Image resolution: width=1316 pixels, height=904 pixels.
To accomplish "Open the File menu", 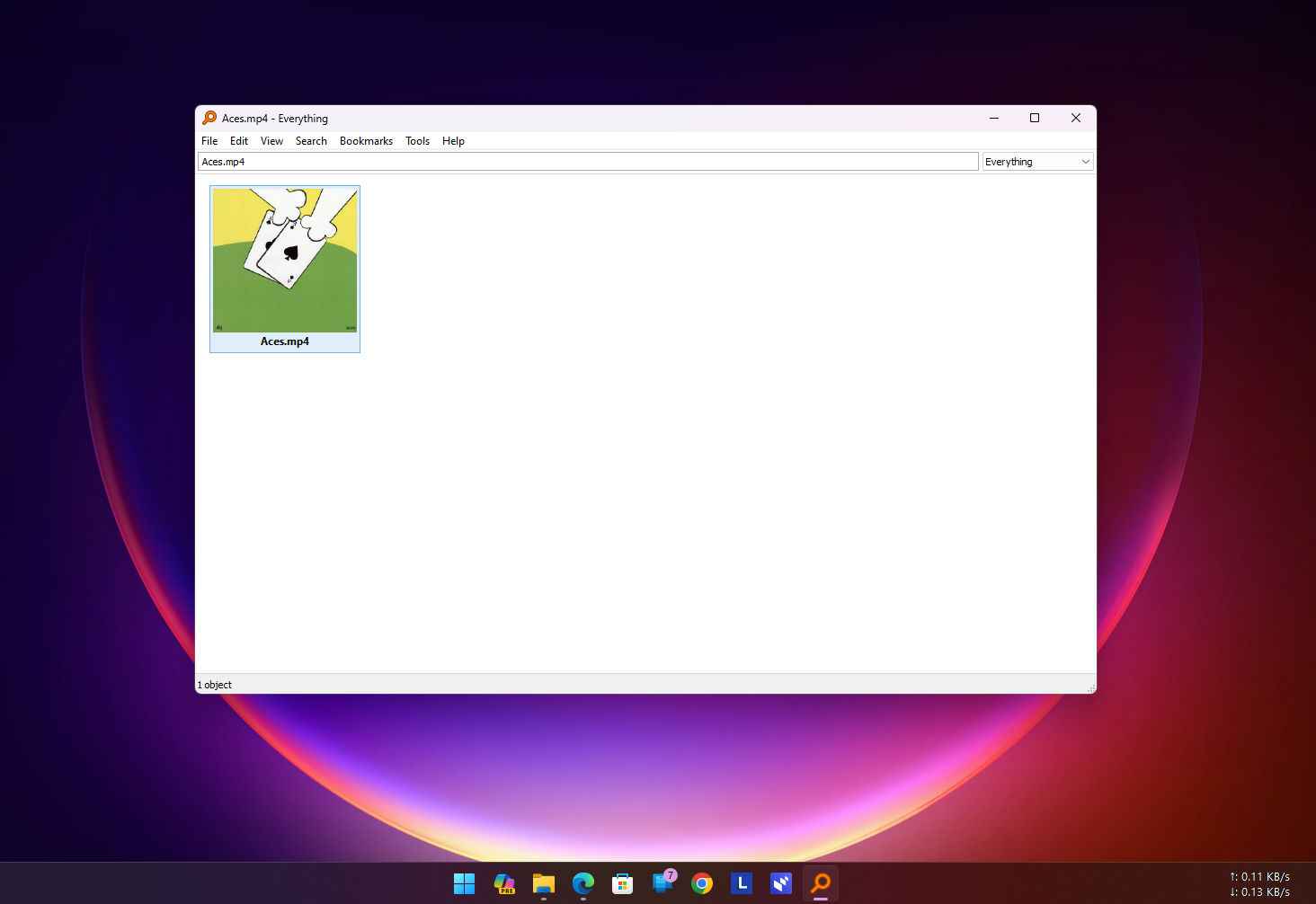I will [209, 141].
